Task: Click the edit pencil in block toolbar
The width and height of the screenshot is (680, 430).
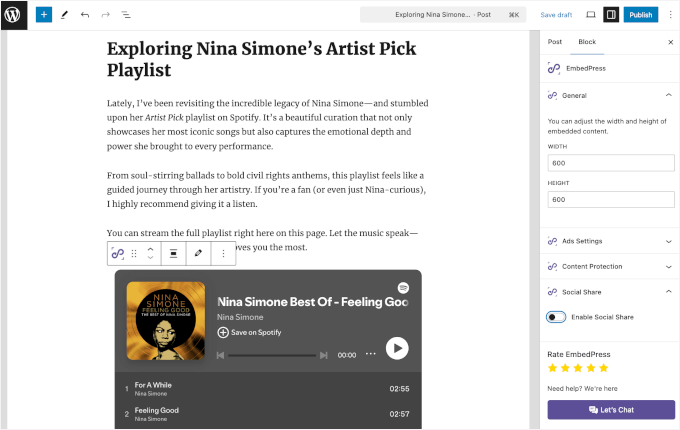Action: point(198,254)
